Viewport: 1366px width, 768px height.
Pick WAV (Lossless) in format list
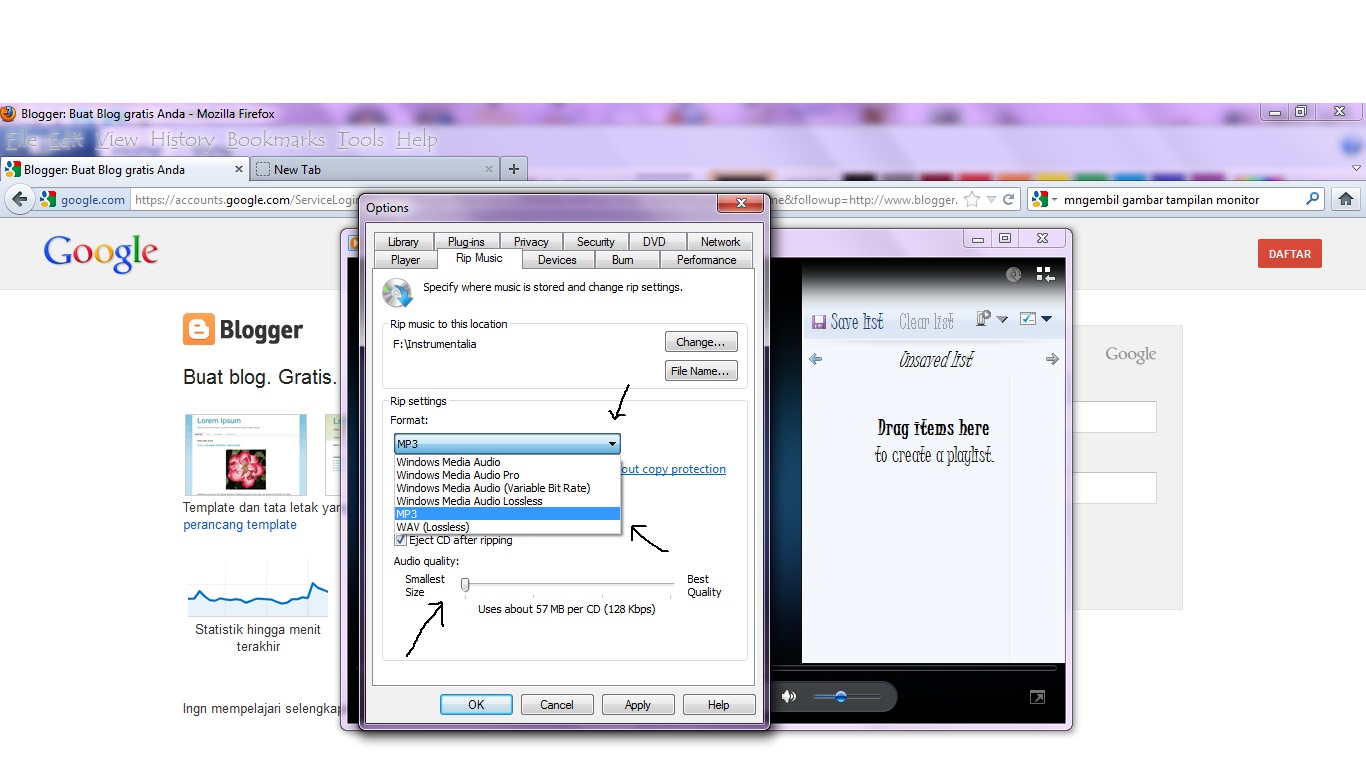pos(507,527)
